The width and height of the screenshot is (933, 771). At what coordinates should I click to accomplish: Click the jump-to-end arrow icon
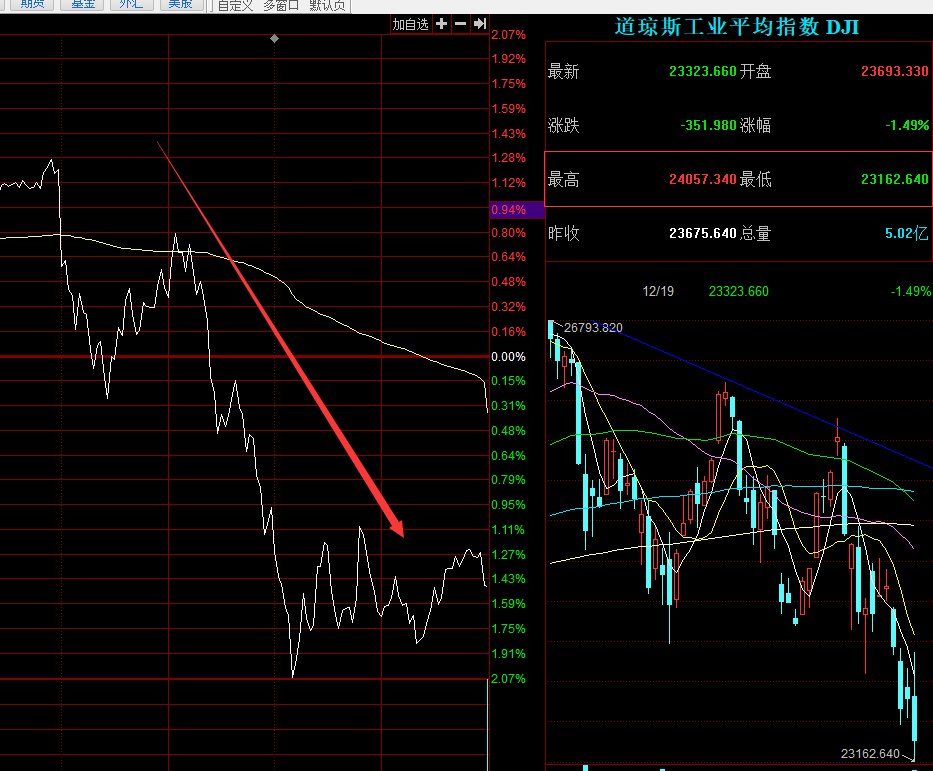(x=480, y=24)
